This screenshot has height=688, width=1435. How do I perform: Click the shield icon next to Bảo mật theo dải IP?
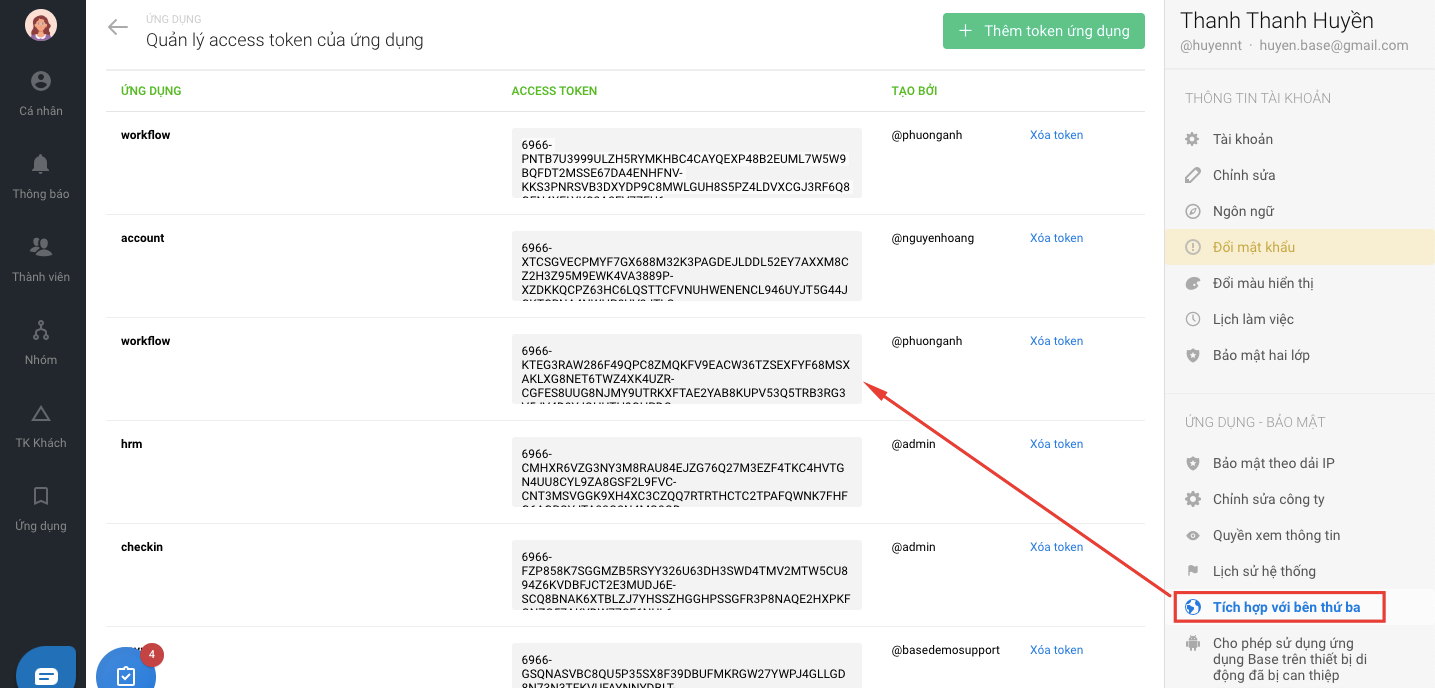[1192, 463]
